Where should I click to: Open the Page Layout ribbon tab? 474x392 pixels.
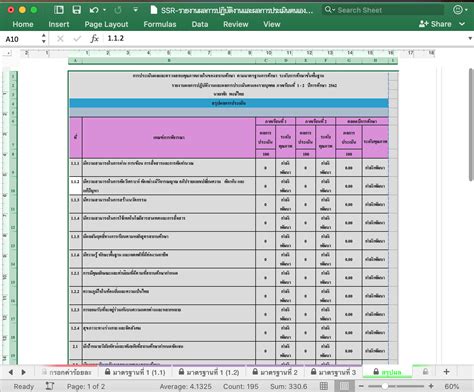pyautogui.click(x=106, y=24)
